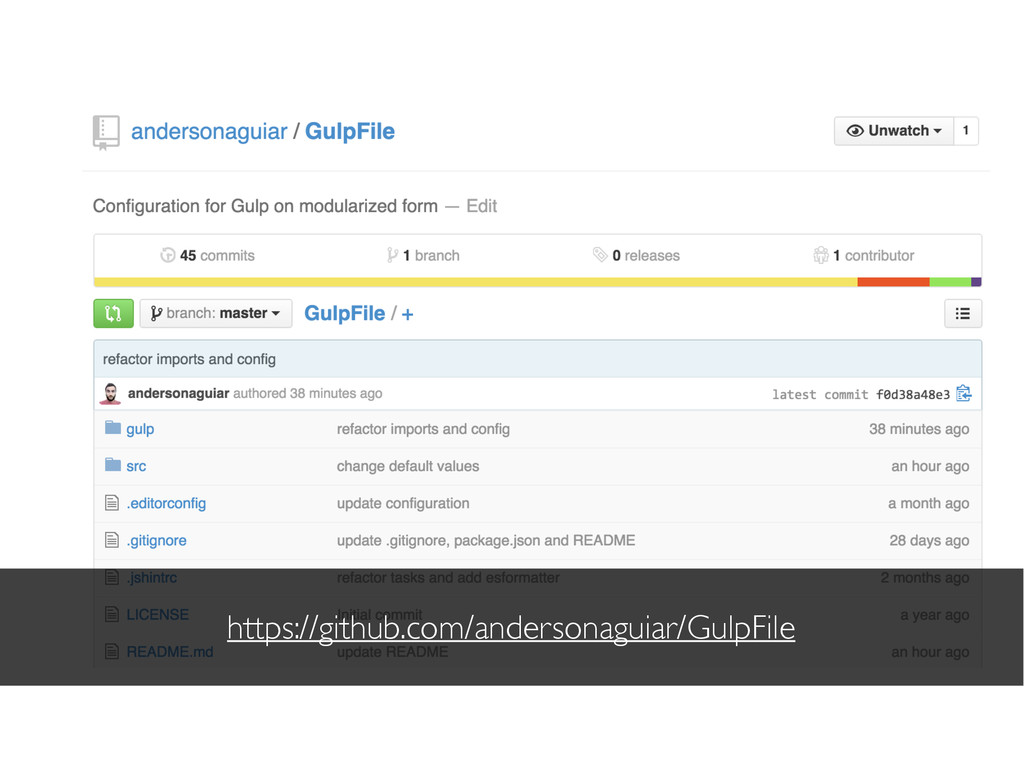This screenshot has width=1024, height=768.
Task: Open the README.md file
Action: tap(170, 652)
